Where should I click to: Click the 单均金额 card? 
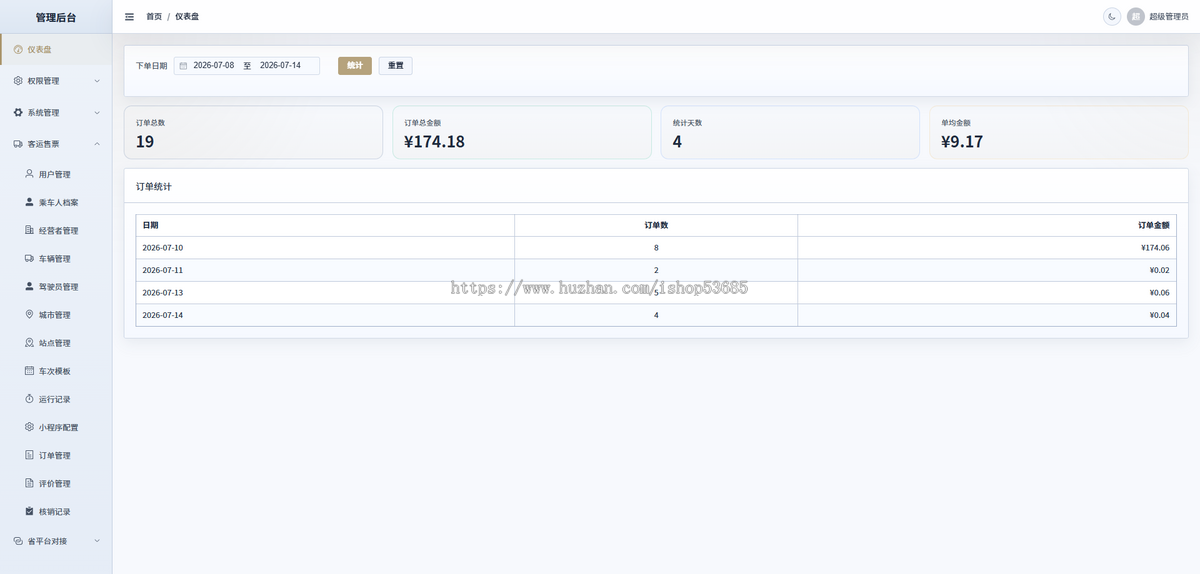(x=1059, y=132)
